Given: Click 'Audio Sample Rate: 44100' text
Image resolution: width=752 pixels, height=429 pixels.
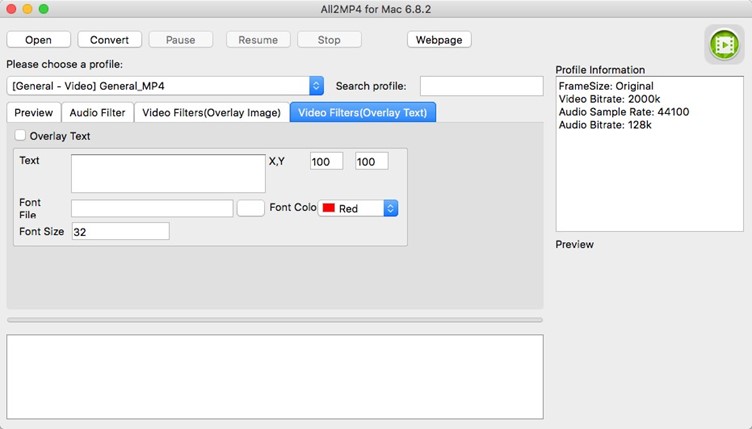Looking at the screenshot, I should (x=623, y=112).
